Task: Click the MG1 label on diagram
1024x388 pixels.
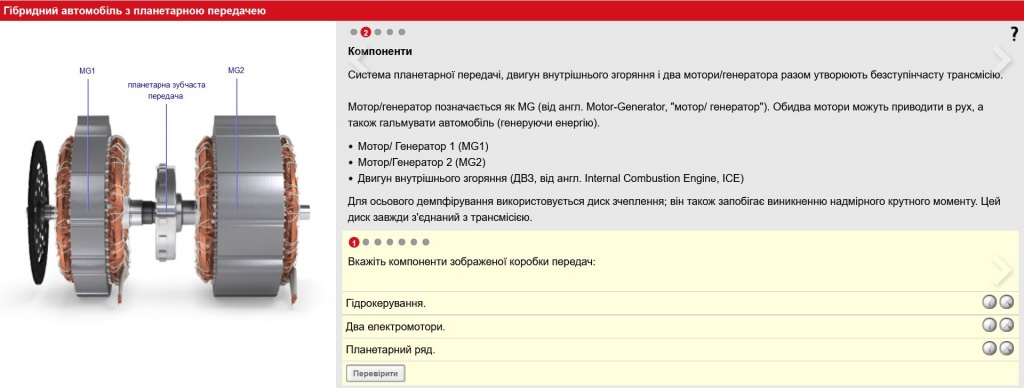Action: pos(88,71)
